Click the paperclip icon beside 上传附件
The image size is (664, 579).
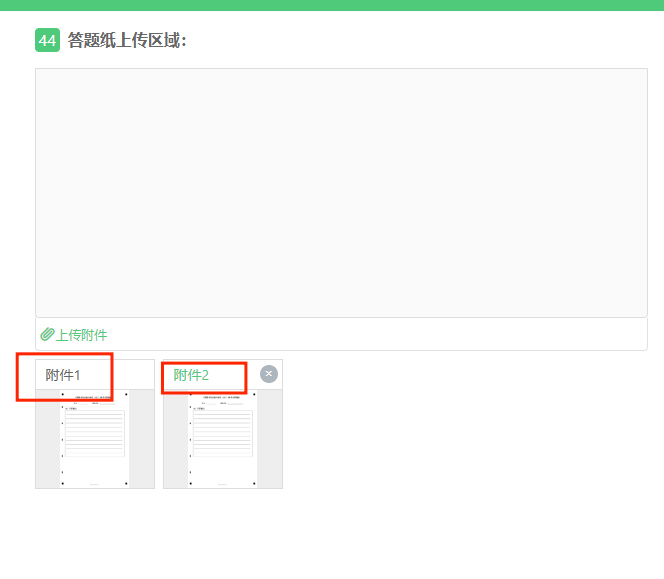[x=47, y=334]
